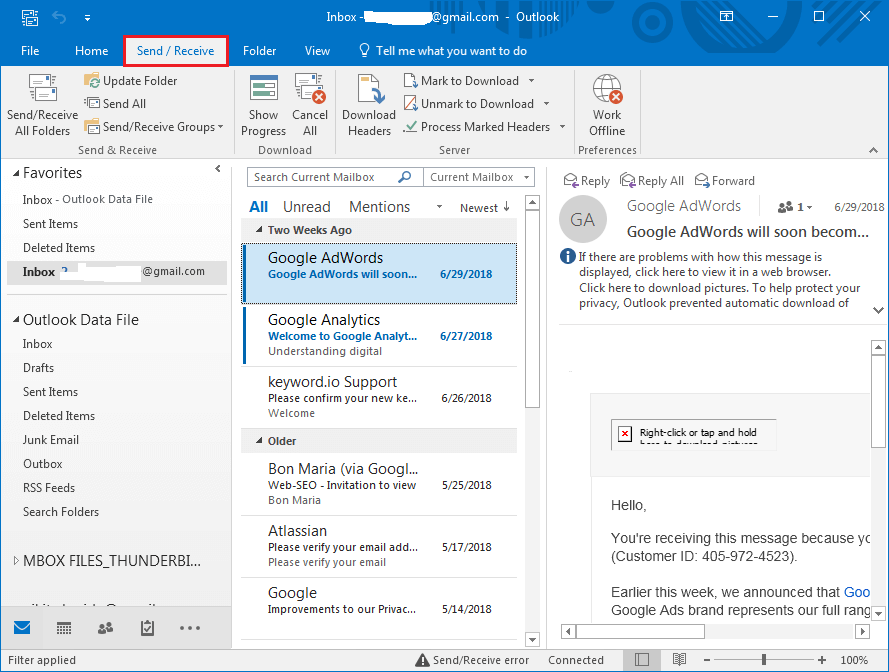Collapse the ribbon
Screen dimensions: 889x672
pos(873,150)
